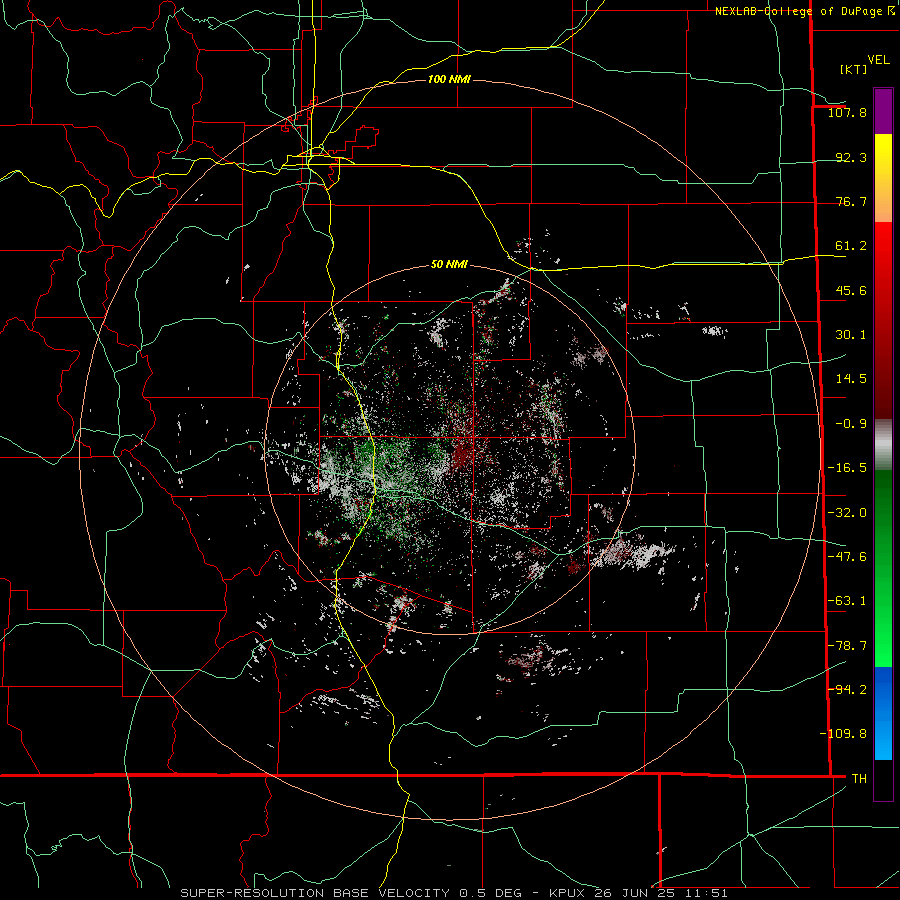Click the [KT] units label
Screen dimensions: 900x900
pyautogui.click(x=853, y=69)
